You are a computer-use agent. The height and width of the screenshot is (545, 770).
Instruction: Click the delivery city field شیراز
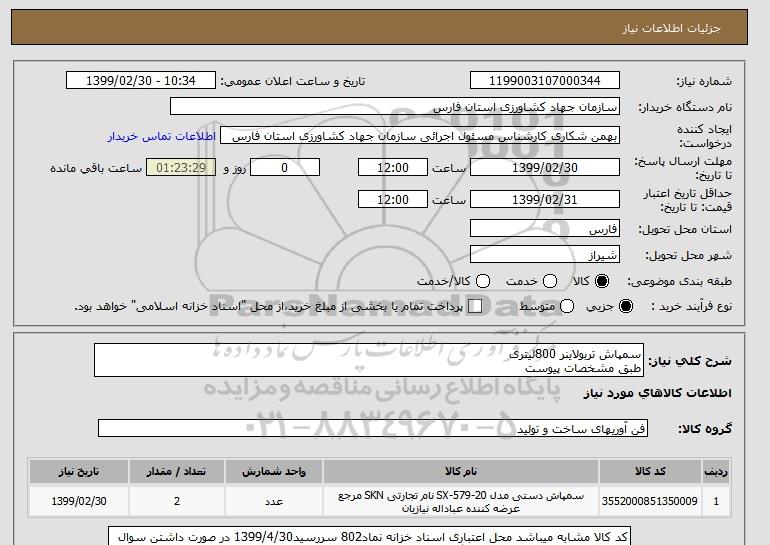pos(545,254)
